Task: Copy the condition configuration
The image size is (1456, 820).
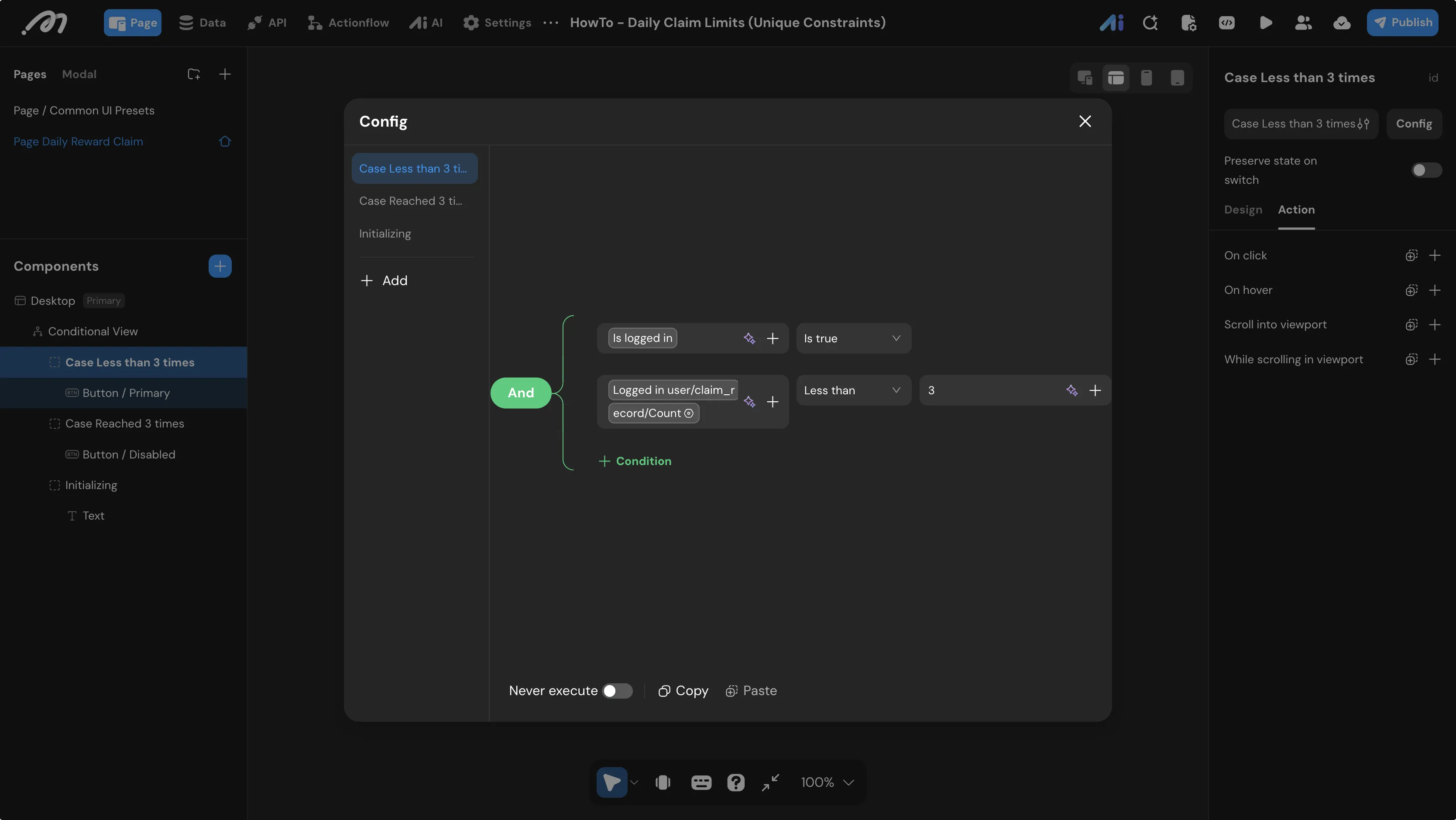Action: [683, 691]
